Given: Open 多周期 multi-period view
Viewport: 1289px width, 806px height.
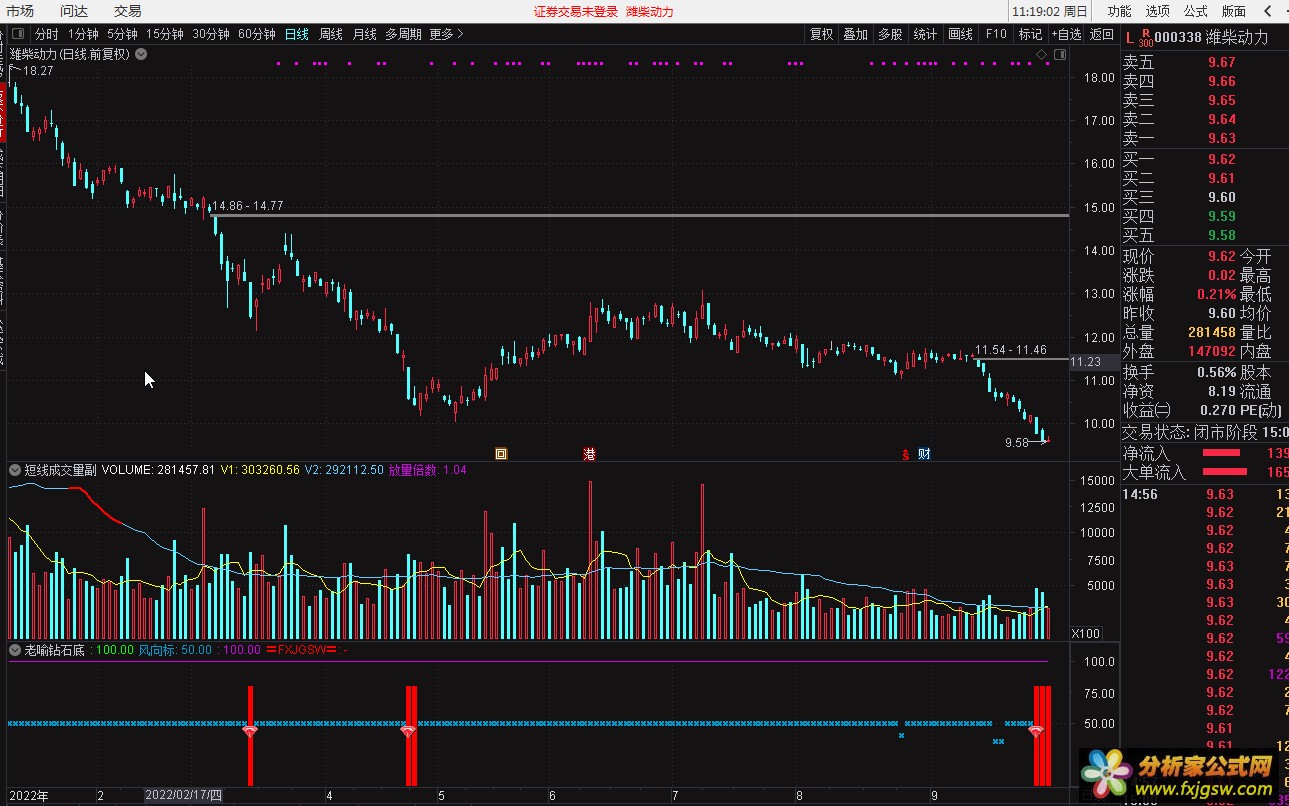Looking at the screenshot, I should 404,34.
